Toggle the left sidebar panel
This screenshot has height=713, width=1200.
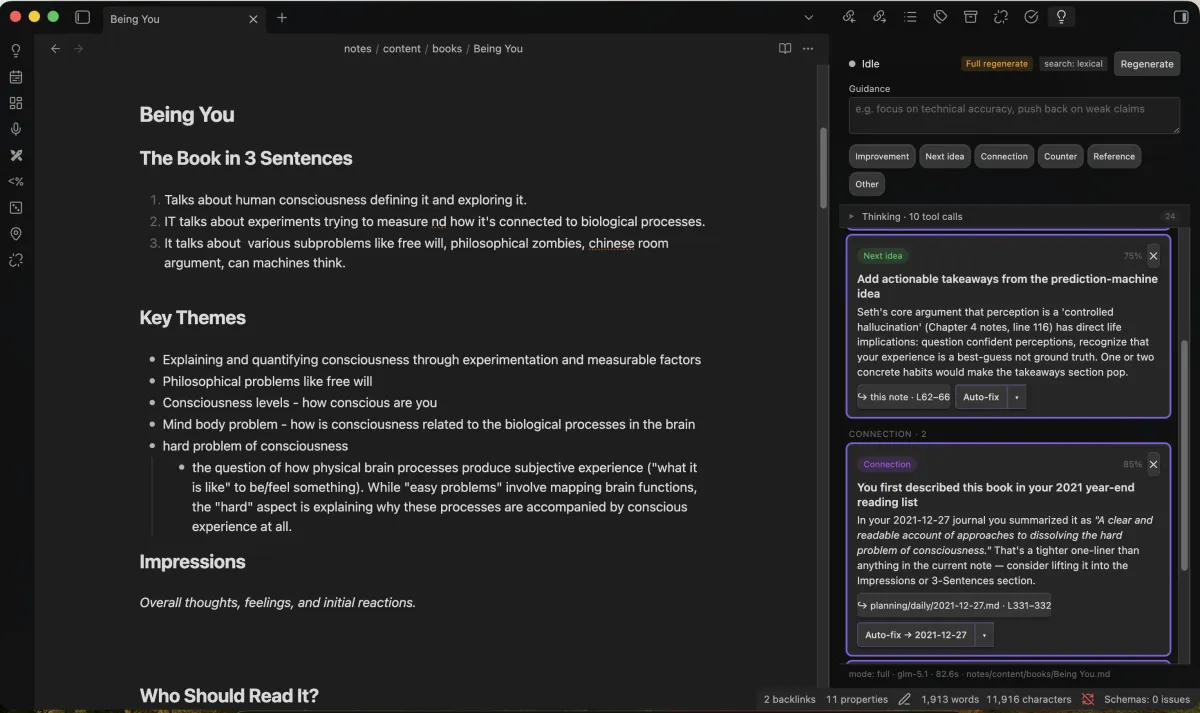pyautogui.click(x=82, y=18)
